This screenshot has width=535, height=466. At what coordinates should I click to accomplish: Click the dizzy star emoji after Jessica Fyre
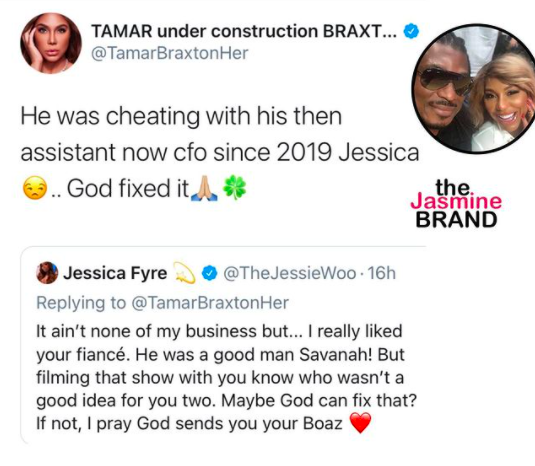pos(184,273)
